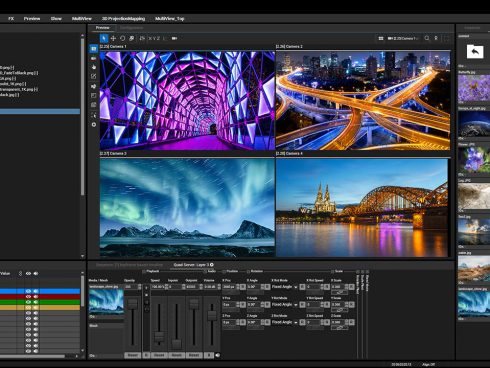490x368 pixels.
Task: Select the Camera 1 purple tunnel view
Action: pos(187,100)
